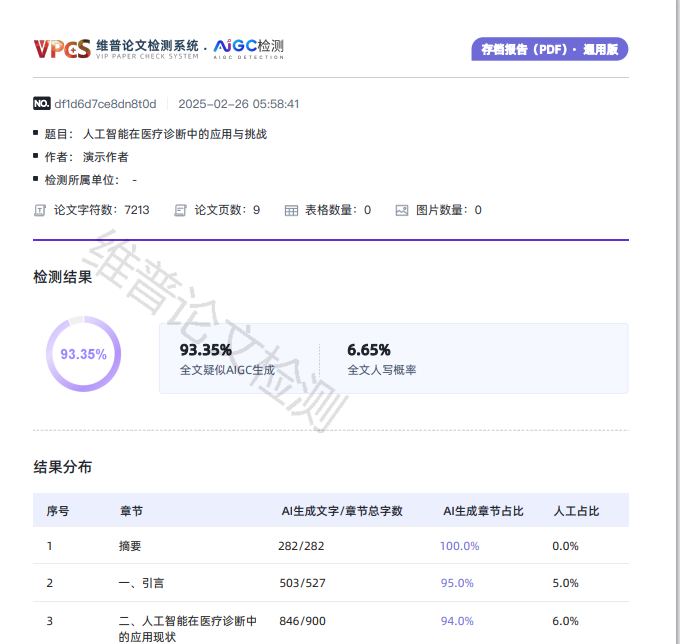Click the NO. badge icon
Image resolution: width=680 pixels, height=644 pixels.
click(x=42, y=104)
